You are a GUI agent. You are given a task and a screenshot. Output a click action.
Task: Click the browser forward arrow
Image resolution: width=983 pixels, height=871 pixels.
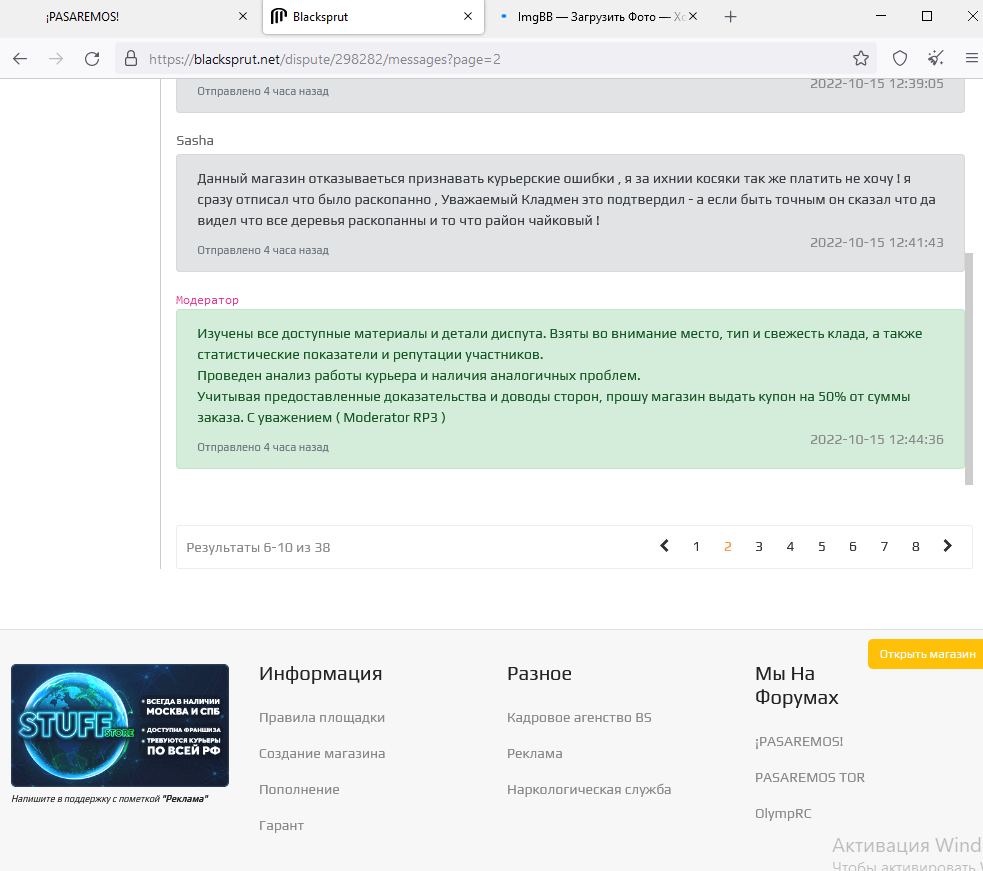[x=56, y=59]
